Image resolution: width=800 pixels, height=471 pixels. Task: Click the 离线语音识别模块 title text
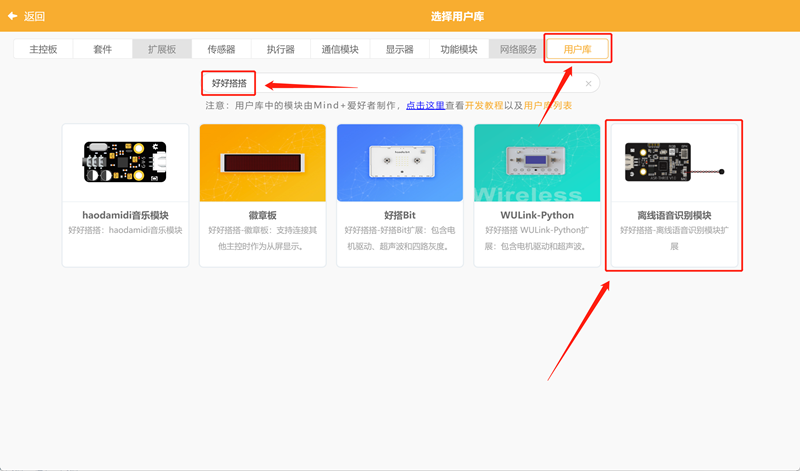tap(674, 215)
